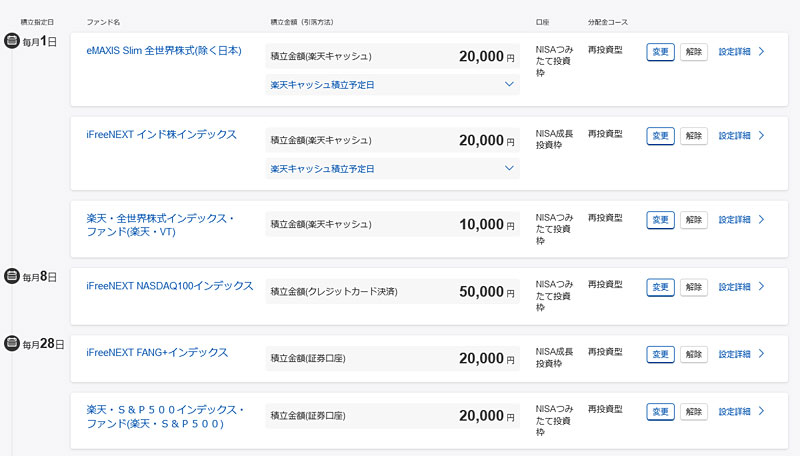This screenshot has width=800, height=456.
Task: Open the eMAXIS Slim 全世界株式(除く日本) fund link
Action: coord(164,50)
